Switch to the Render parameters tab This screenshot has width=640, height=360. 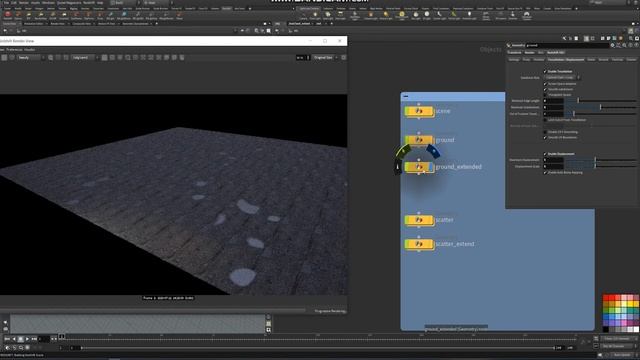[x=529, y=52]
